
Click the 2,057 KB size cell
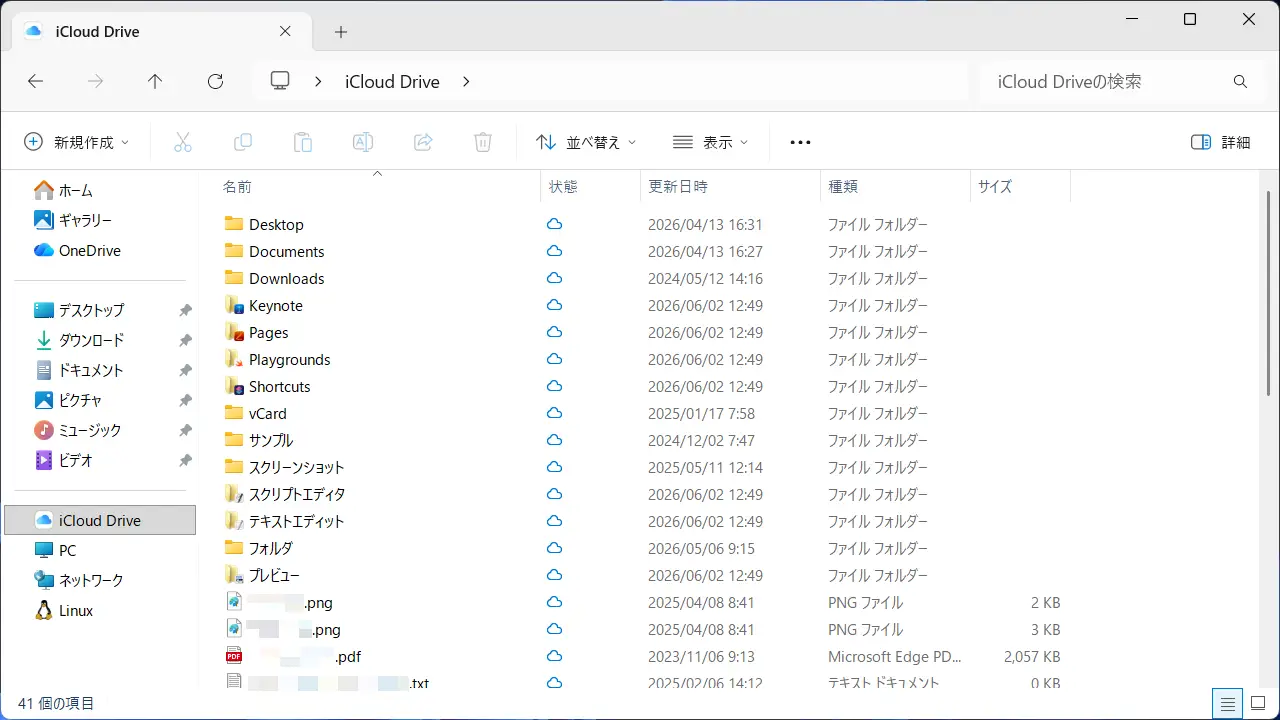(x=1032, y=657)
